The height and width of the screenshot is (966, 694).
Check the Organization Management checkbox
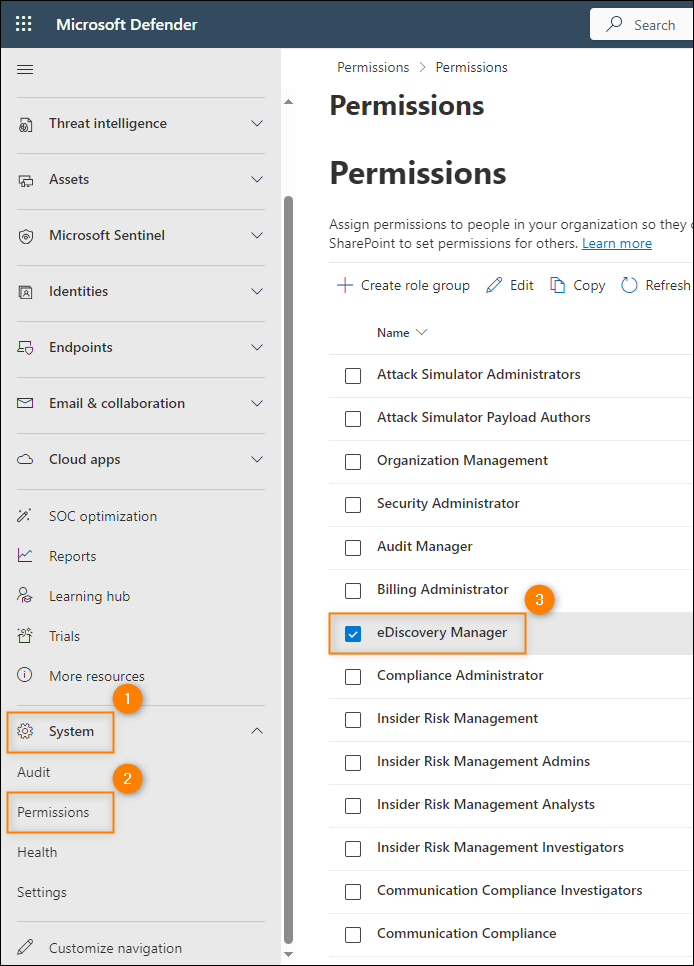(353, 462)
